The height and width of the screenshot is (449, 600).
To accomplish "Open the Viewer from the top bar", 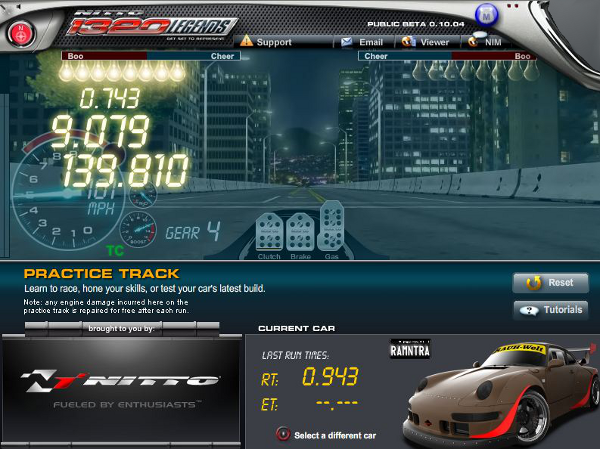I will click(426, 42).
